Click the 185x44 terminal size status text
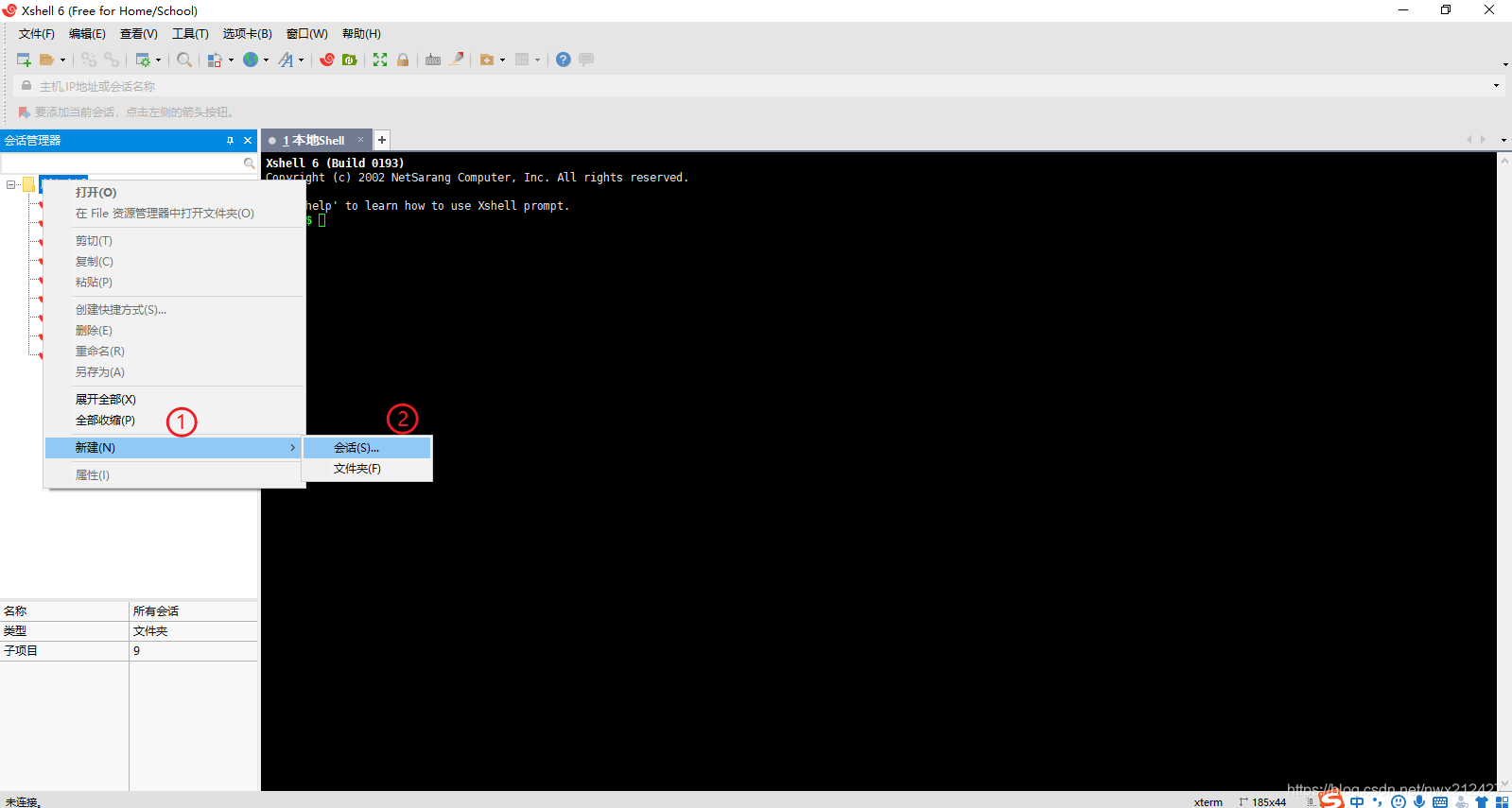The height and width of the screenshot is (808, 1512). pyautogui.click(x=1269, y=802)
